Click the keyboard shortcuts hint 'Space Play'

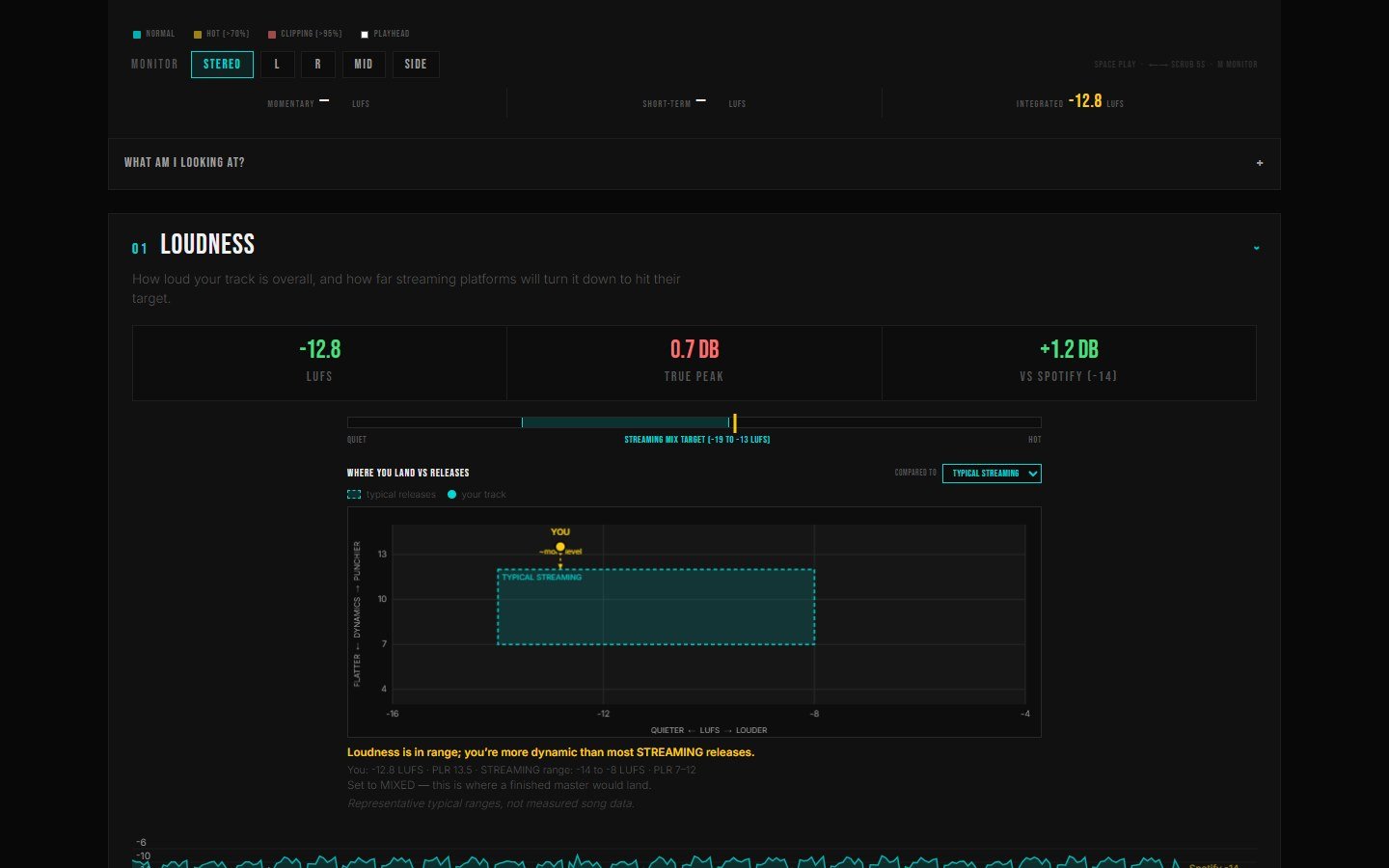pos(1115,65)
